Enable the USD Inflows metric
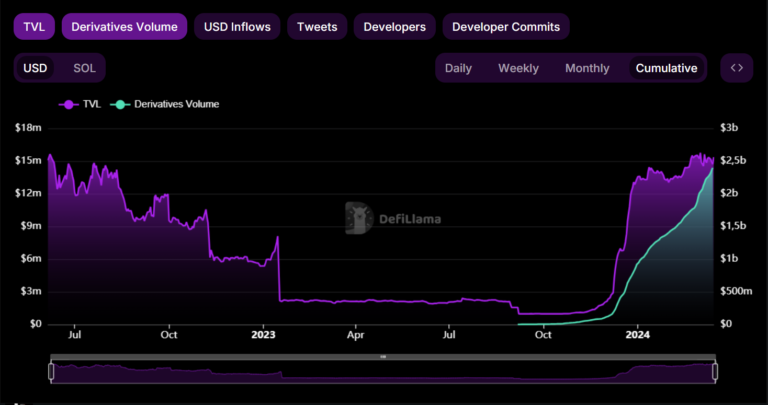Screen dimensions: 768x405 [237, 26]
